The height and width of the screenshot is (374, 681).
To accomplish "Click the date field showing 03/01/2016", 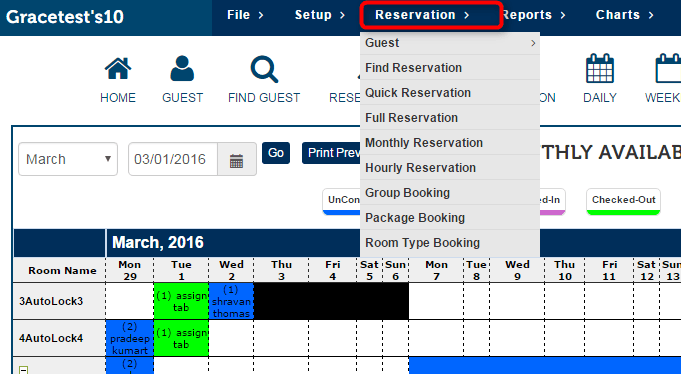I will (x=173, y=159).
